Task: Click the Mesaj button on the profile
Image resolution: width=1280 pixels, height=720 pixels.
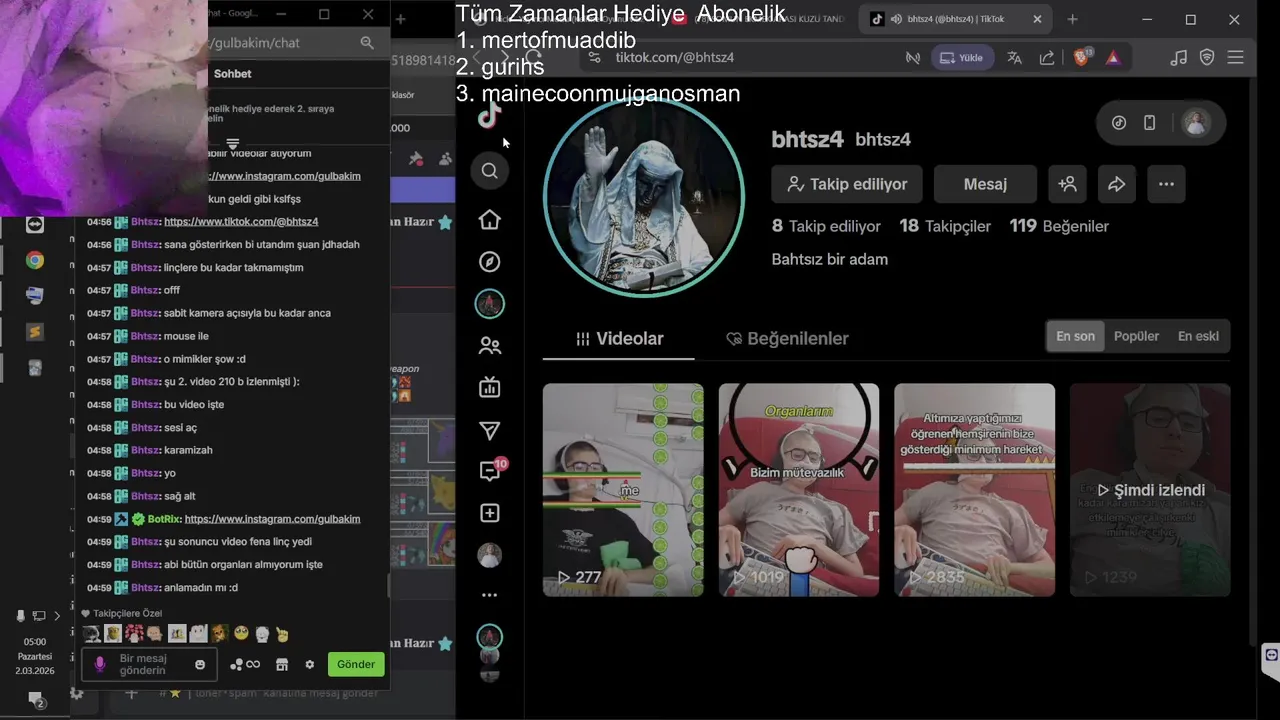Action: (985, 184)
